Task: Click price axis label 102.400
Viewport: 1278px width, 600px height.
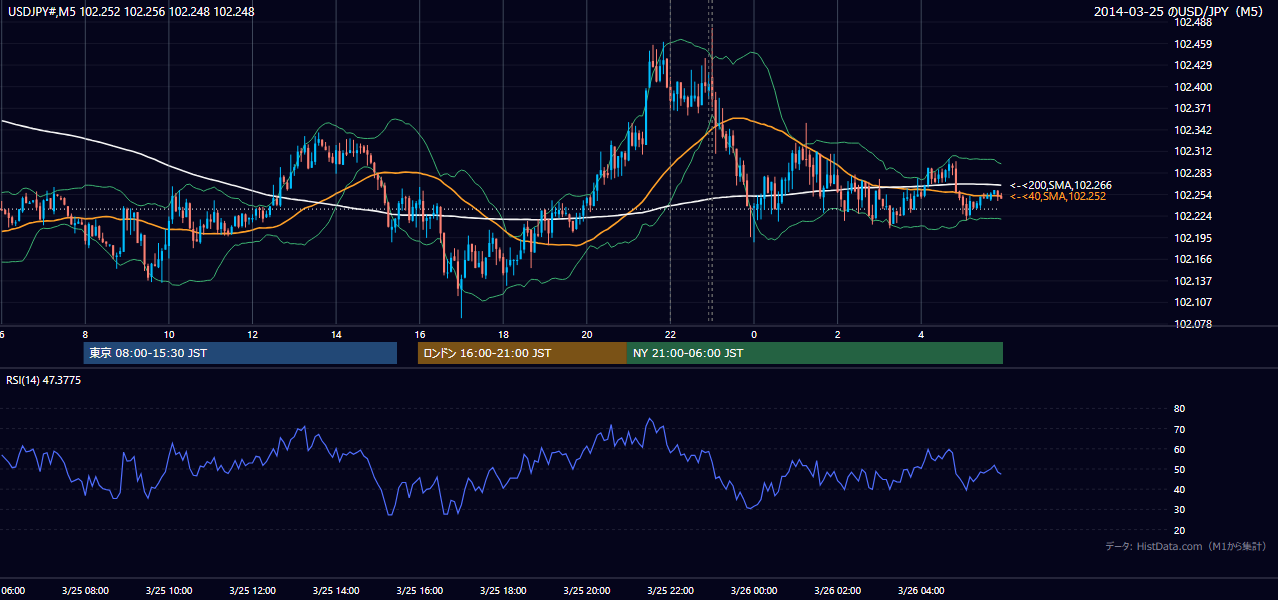Action: (1194, 87)
